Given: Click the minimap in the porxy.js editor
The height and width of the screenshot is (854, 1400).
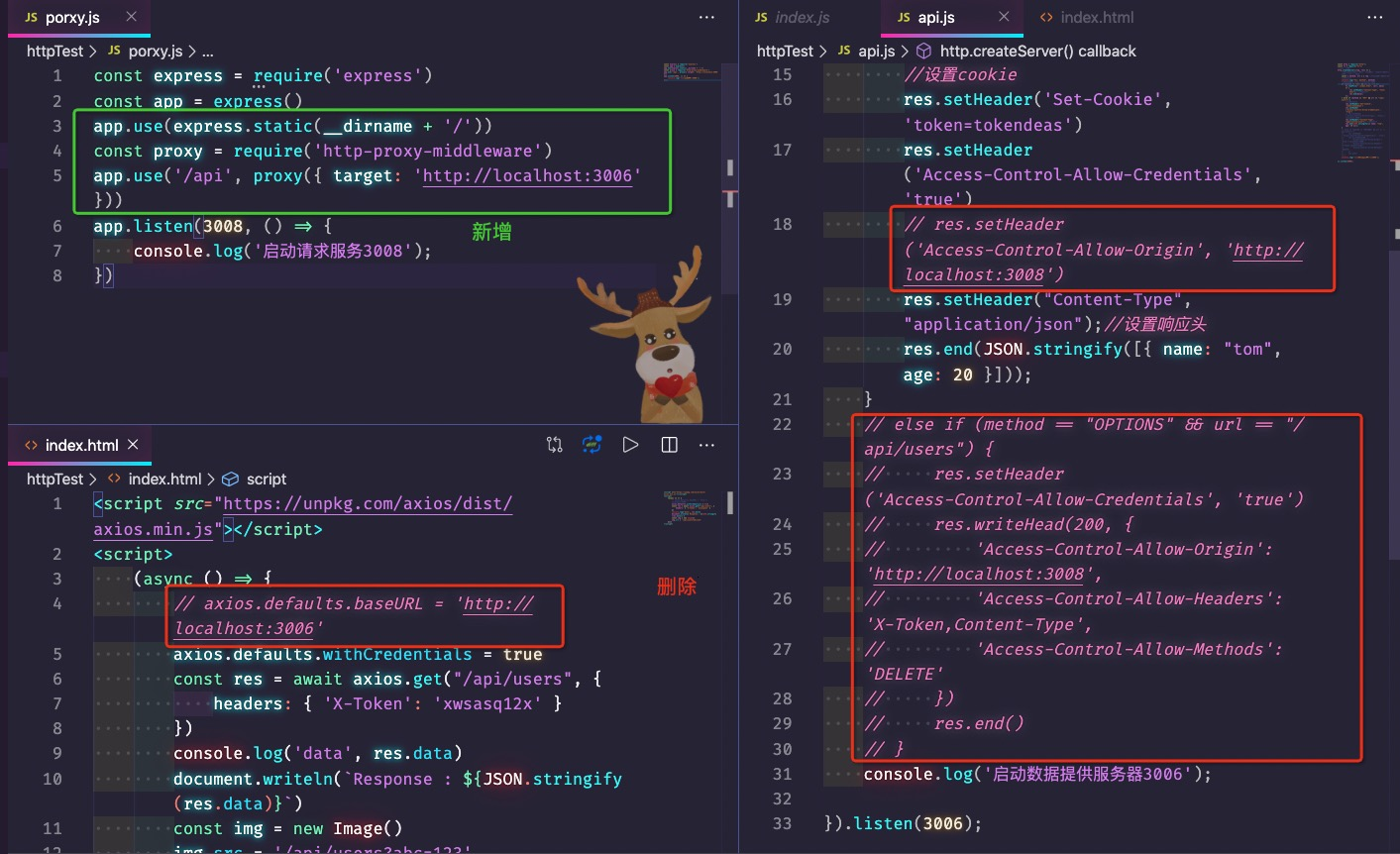Looking at the screenshot, I should pos(693,74).
